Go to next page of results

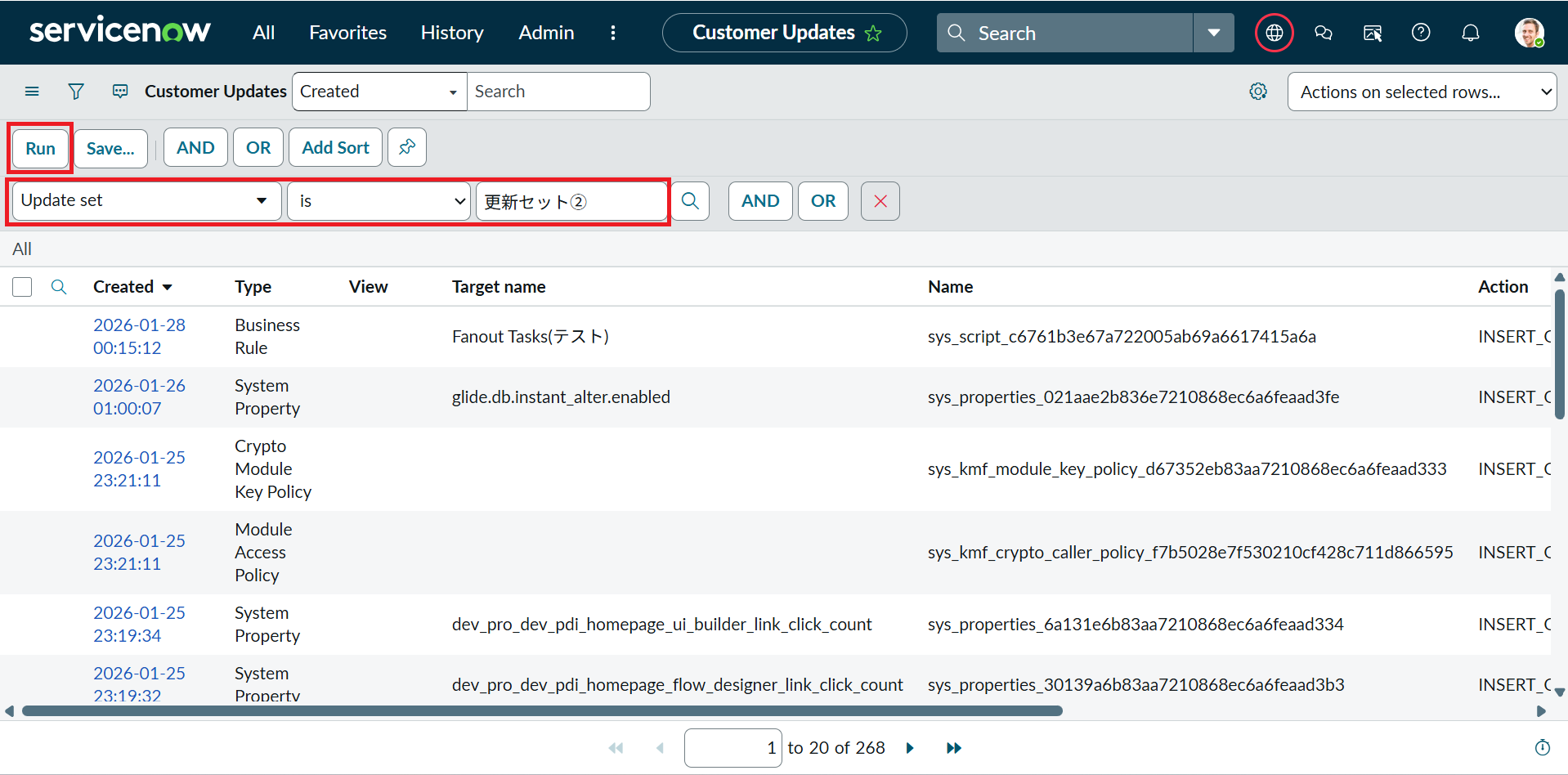910,748
